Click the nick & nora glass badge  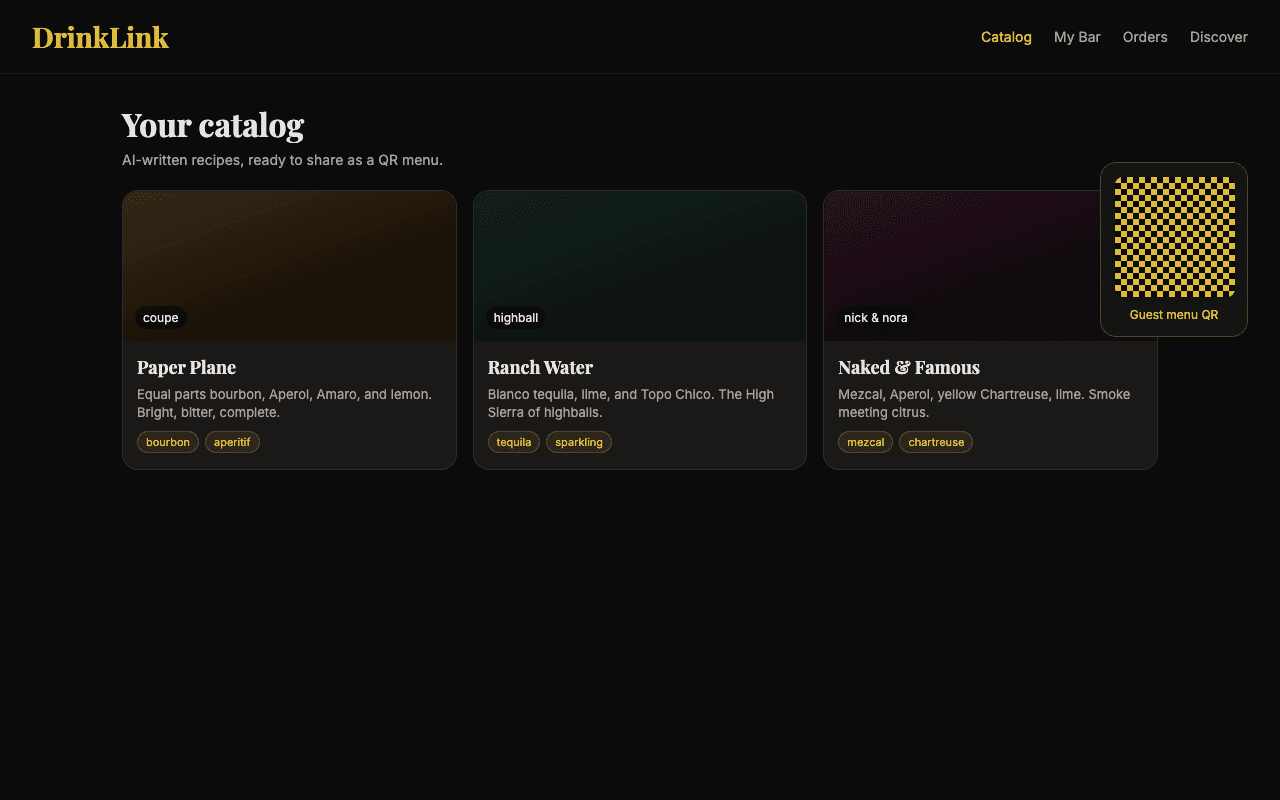pyautogui.click(x=876, y=318)
